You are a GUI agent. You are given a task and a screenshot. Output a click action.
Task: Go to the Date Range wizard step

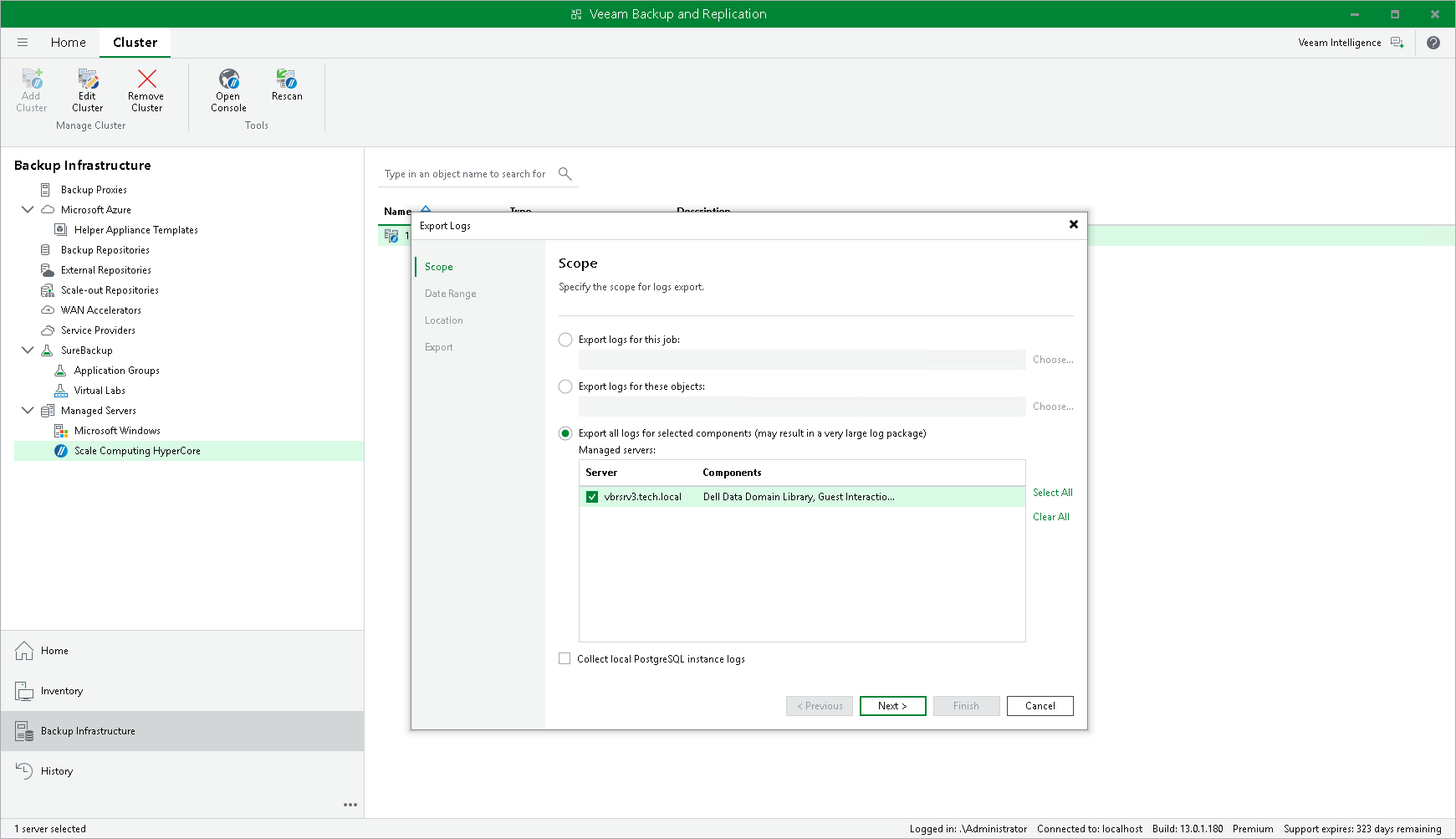[x=451, y=294]
